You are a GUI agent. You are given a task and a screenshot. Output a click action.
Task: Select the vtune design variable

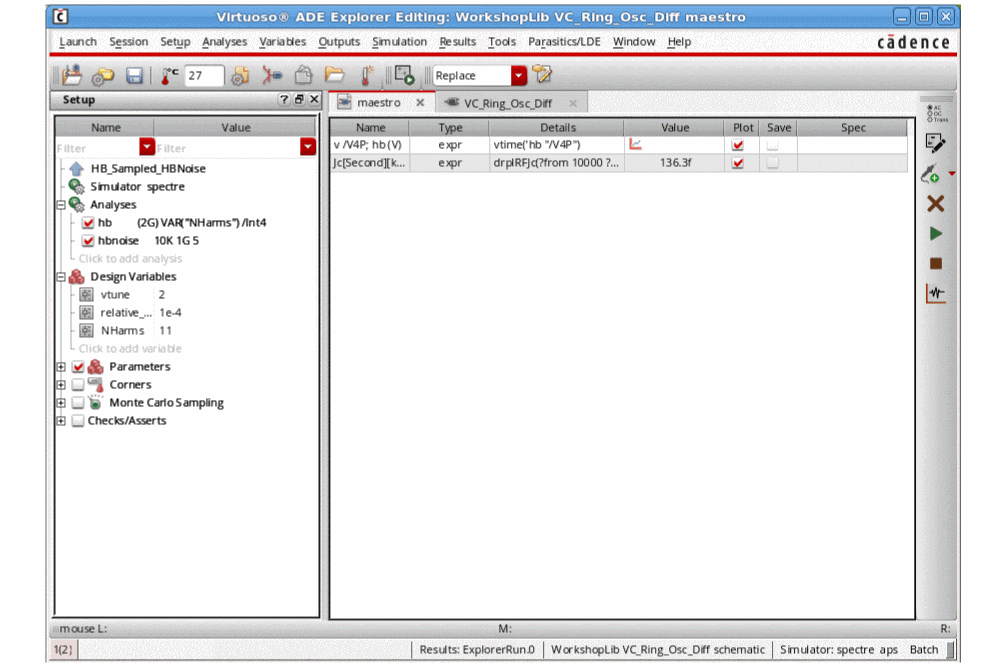pyautogui.click(x=115, y=295)
